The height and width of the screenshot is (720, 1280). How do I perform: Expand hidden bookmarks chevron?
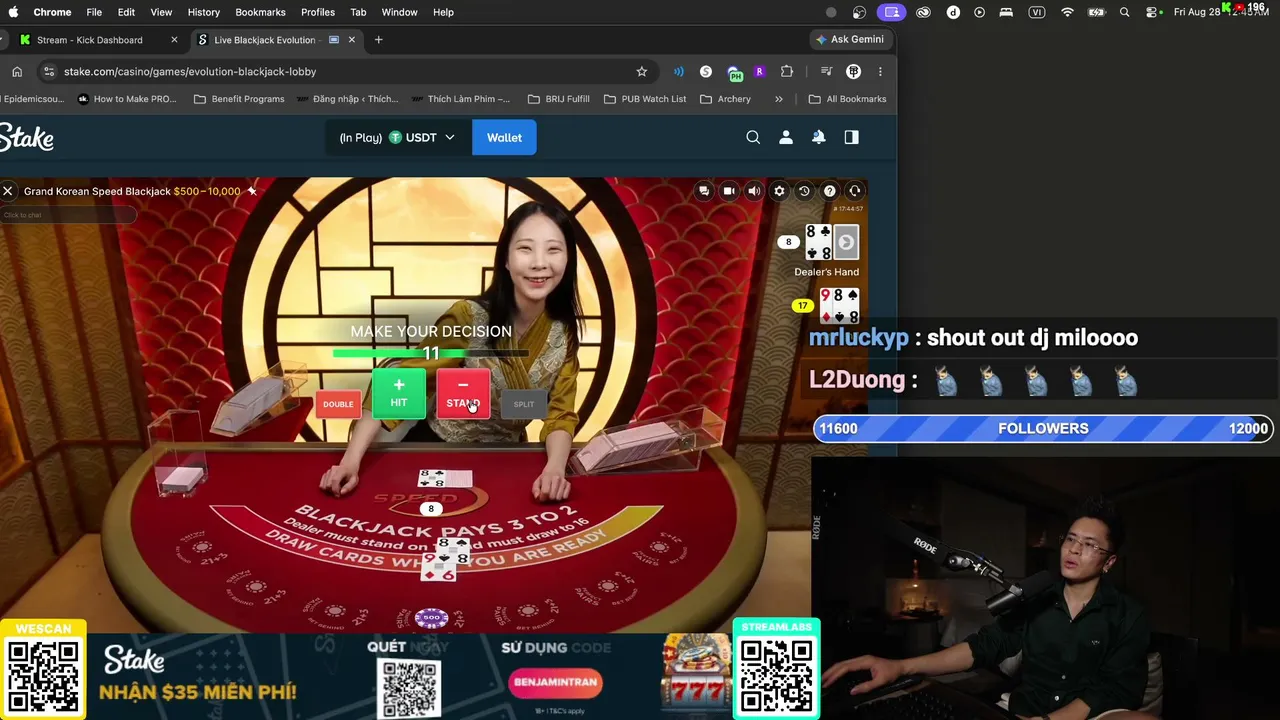click(779, 99)
